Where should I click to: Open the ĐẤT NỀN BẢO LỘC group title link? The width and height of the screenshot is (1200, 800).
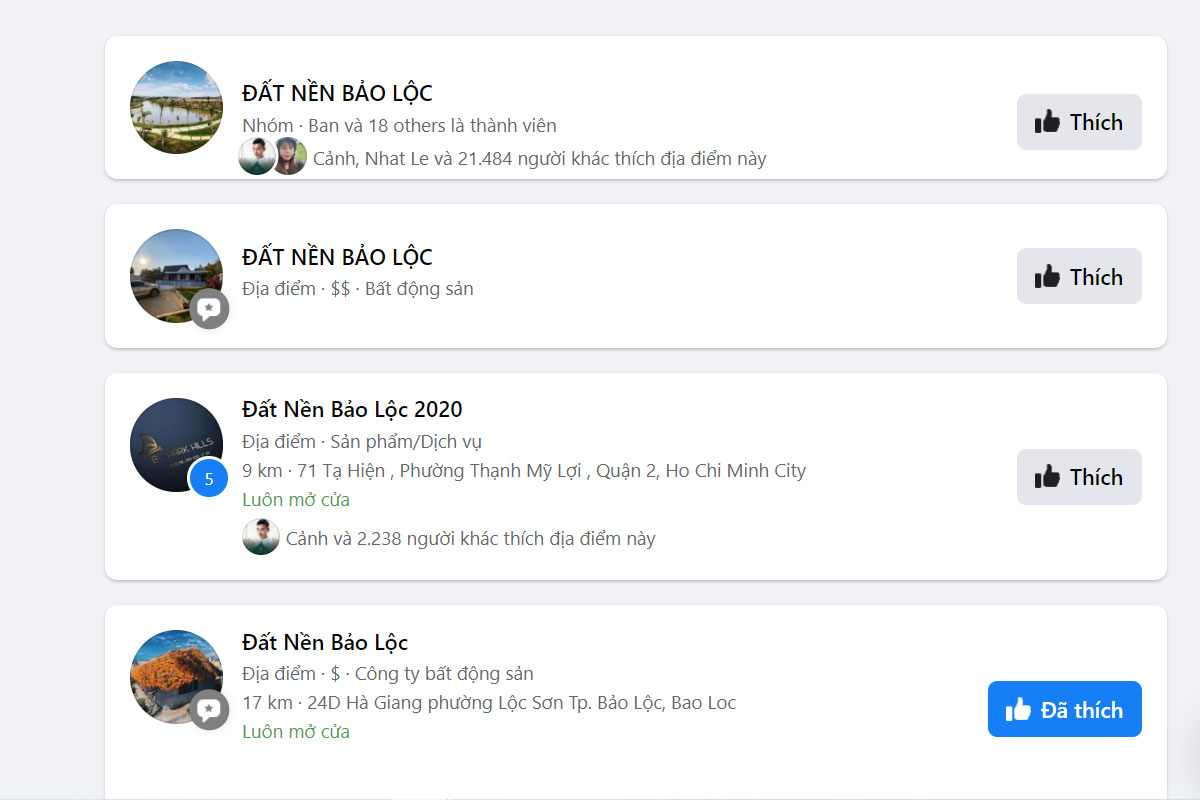(x=337, y=93)
